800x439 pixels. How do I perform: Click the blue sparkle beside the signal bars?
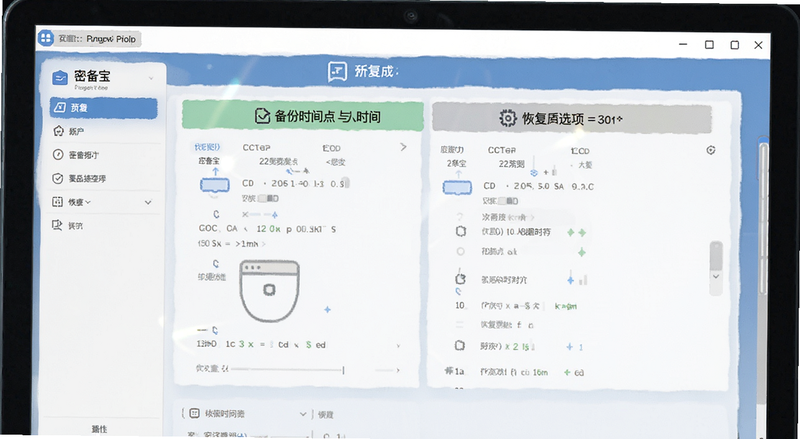click(570, 280)
